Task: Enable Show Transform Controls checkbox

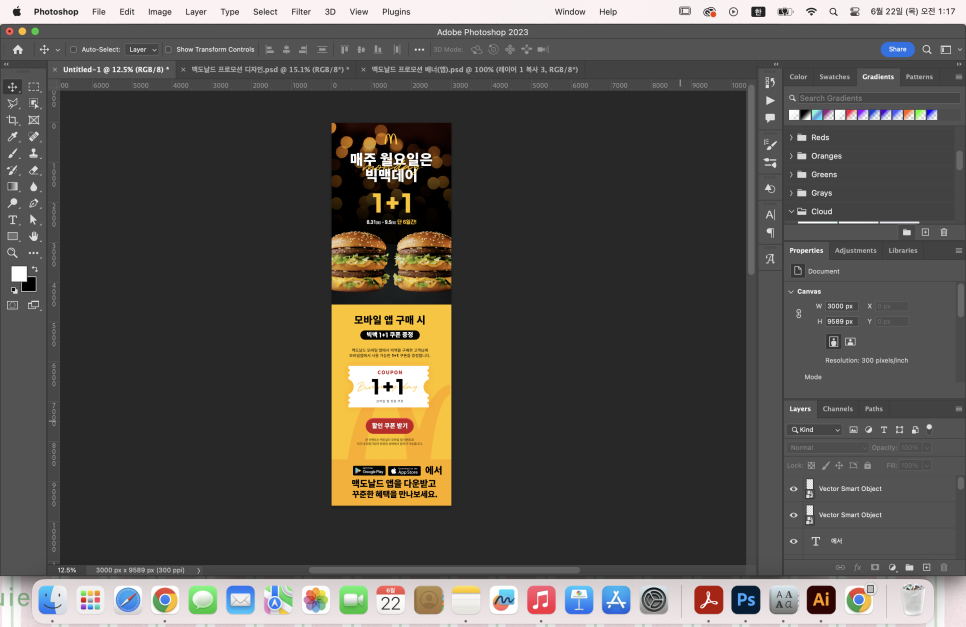Action: [x=168, y=49]
